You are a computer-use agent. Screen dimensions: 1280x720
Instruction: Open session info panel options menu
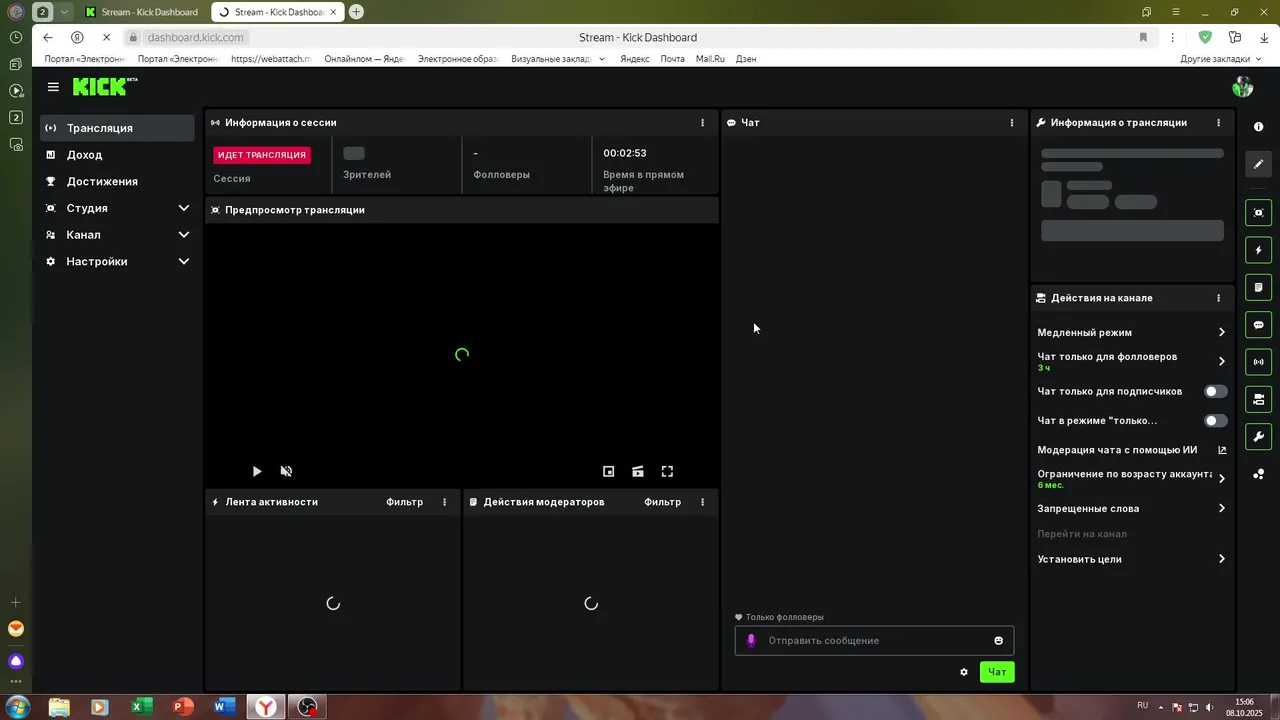(702, 123)
